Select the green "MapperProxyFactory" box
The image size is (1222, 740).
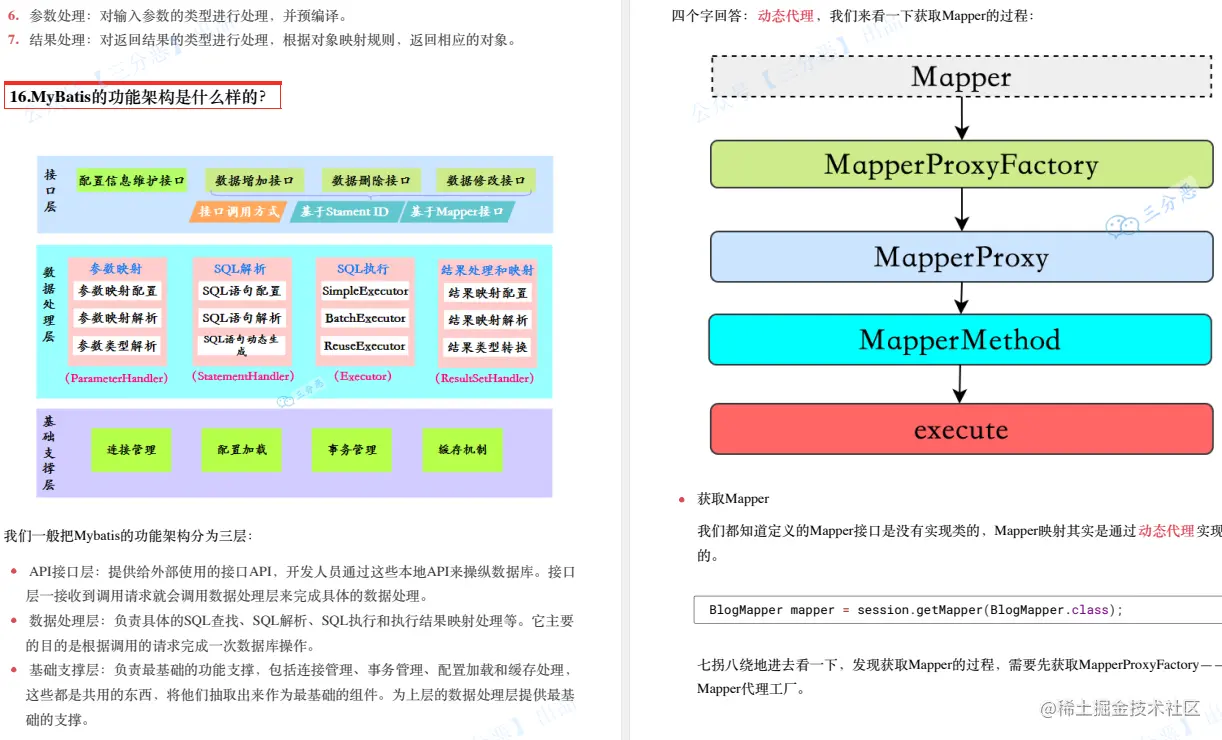click(x=961, y=164)
